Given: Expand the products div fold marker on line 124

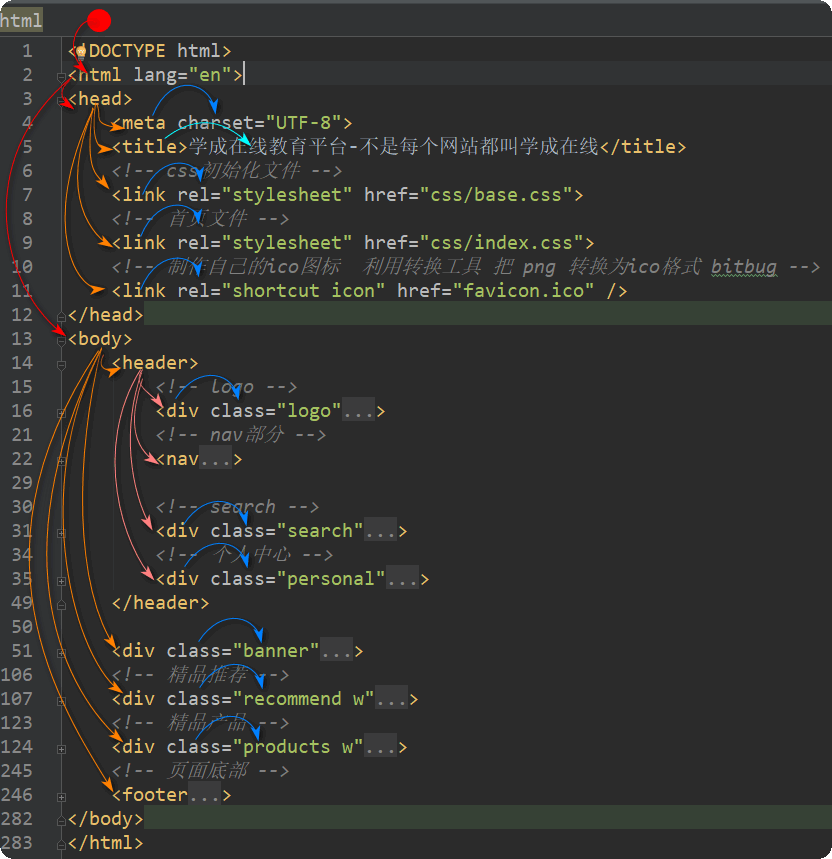Looking at the screenshot, I should tap(61, 749).
